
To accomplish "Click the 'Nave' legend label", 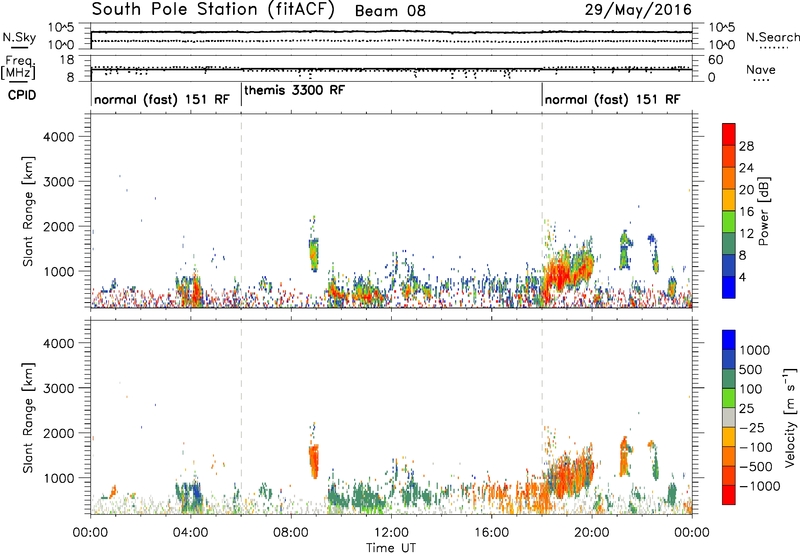I will coord(760,69).
